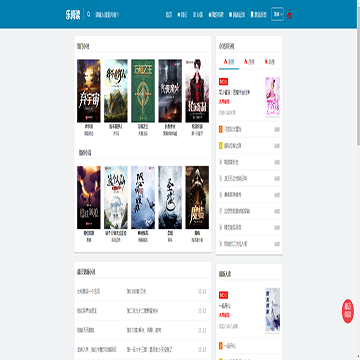Open the cover showing a man in red coat
The width and height of the screenshot is (360, 360).
tap(197, 91)
